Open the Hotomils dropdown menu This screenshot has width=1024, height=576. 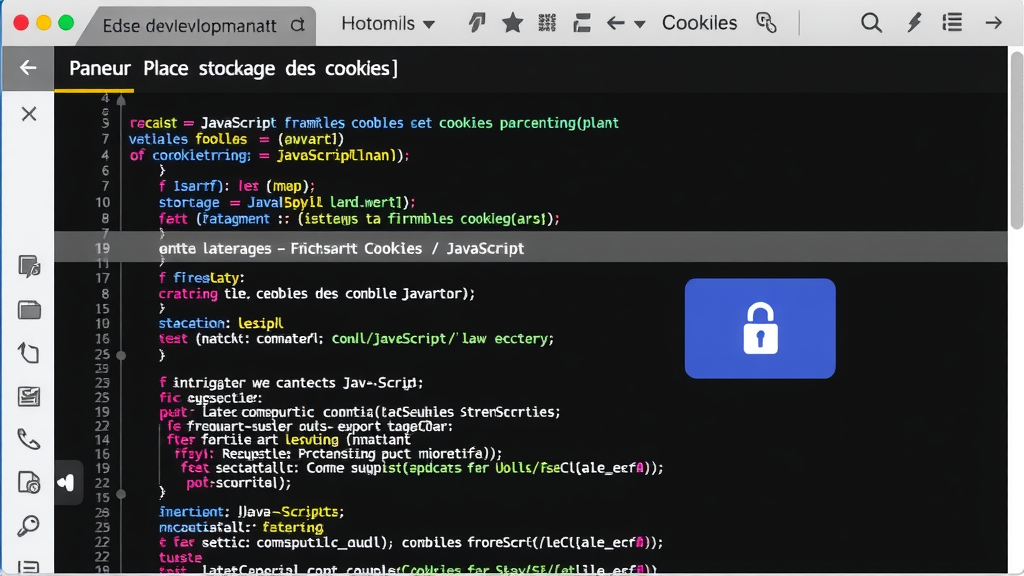point(388,22)
